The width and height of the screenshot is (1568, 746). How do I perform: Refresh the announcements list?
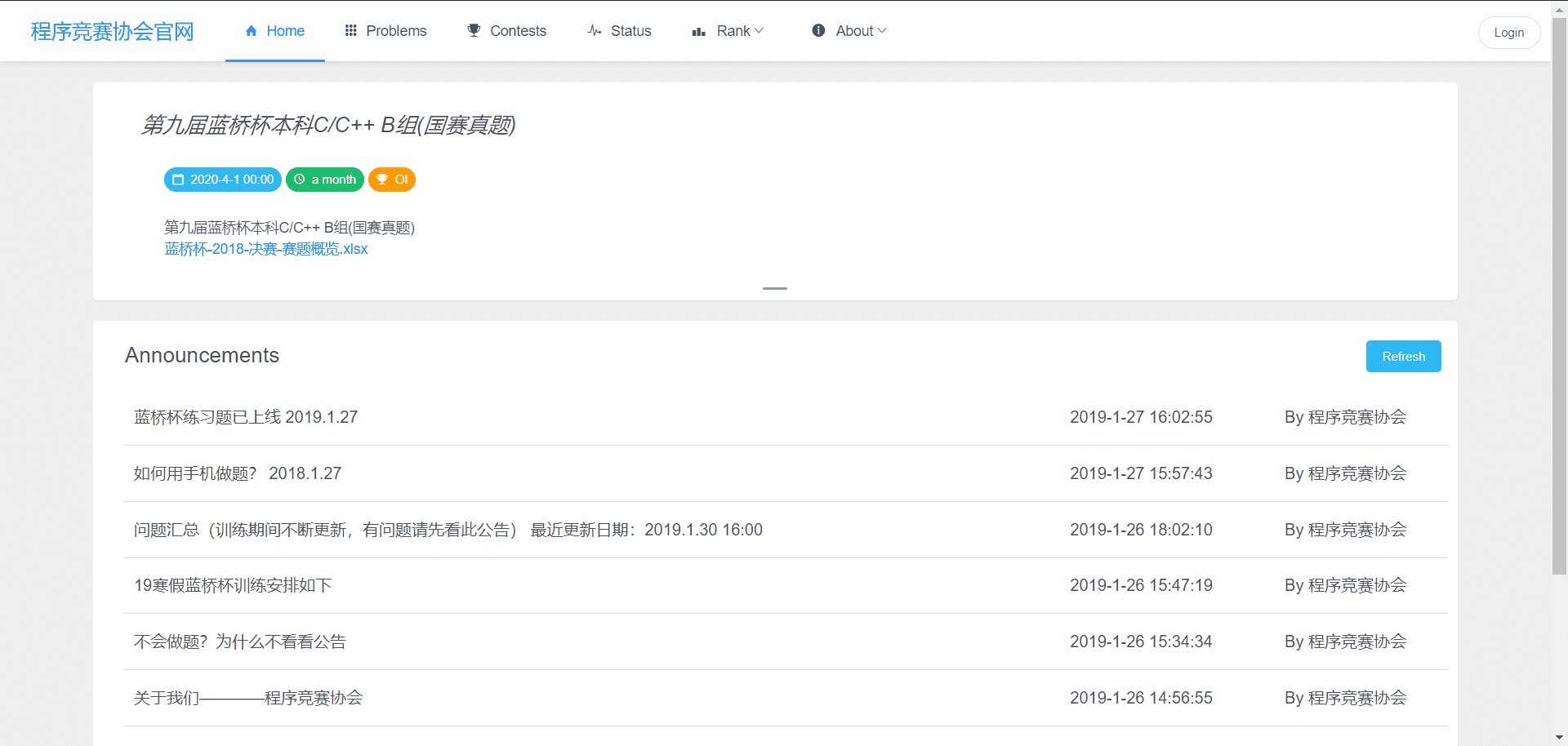tap(1403, 357)
